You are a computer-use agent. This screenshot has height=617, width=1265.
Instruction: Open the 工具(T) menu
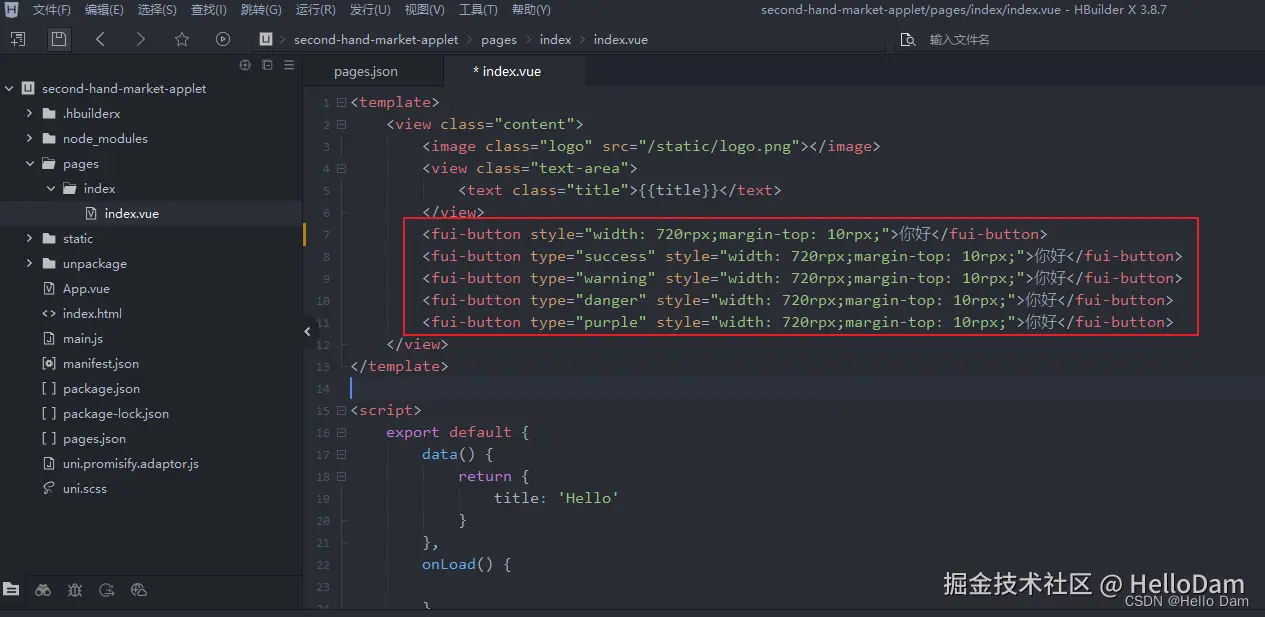(x=478, y=10)
